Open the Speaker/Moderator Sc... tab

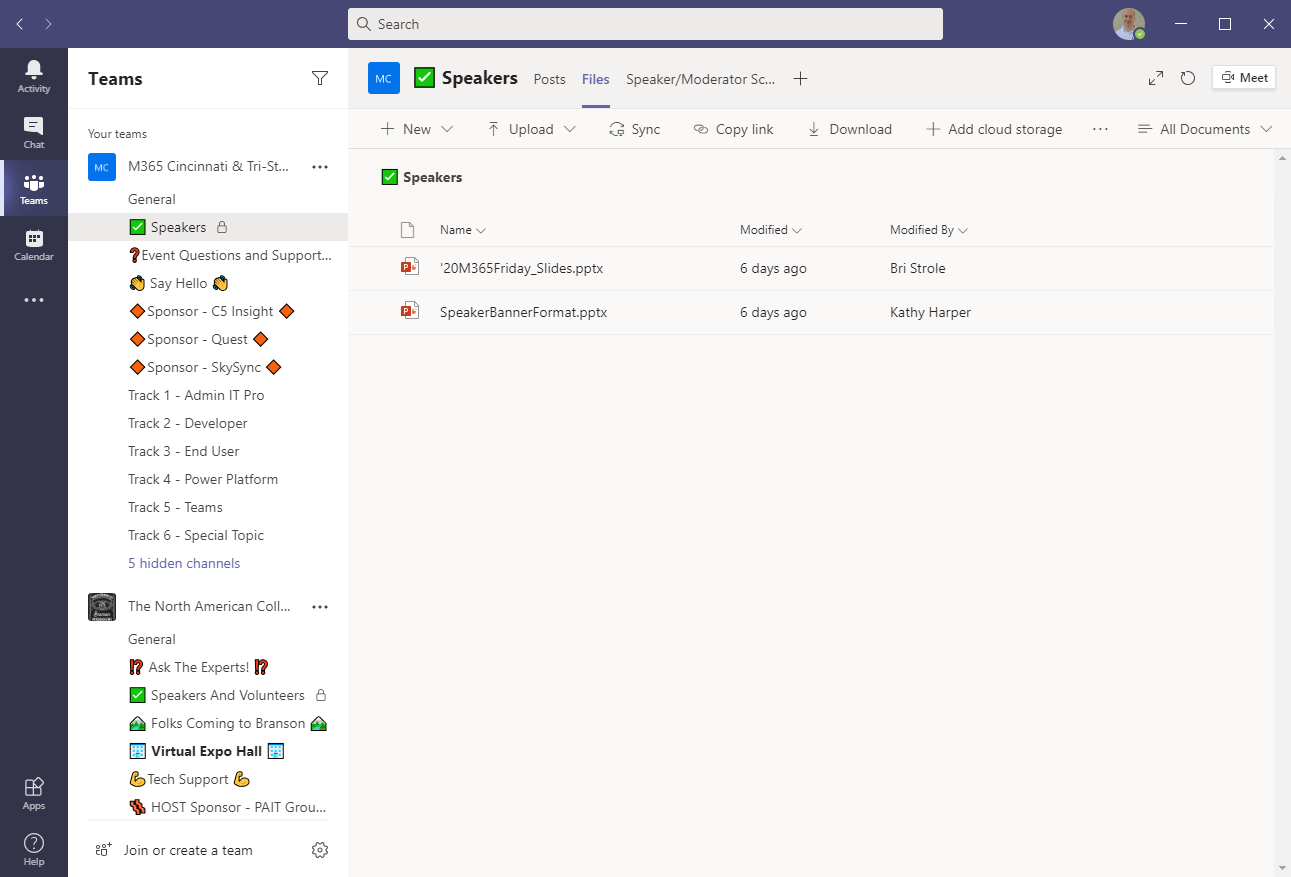pos(700,79)
